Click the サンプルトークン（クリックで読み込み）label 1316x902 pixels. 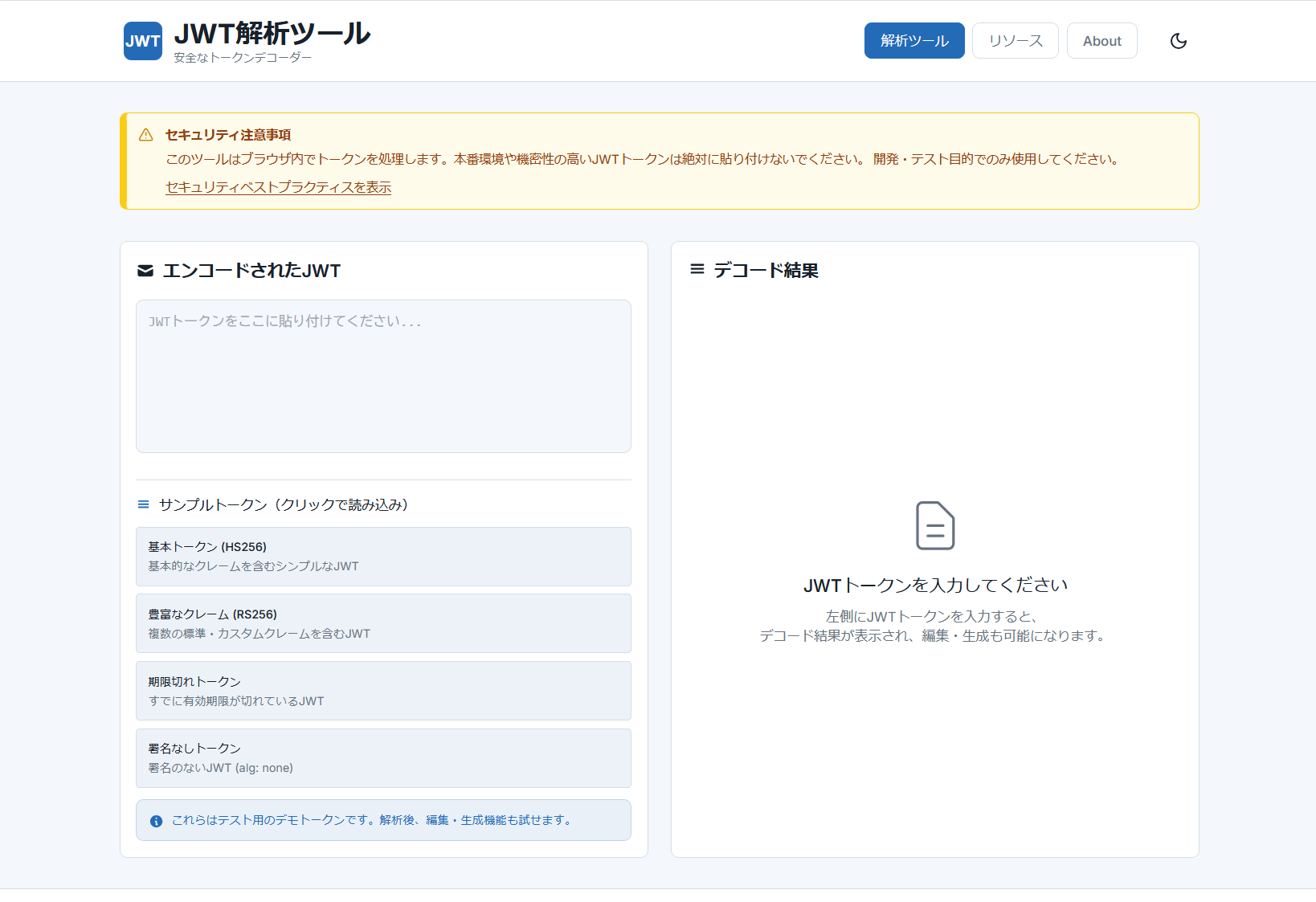pos(284,504)
